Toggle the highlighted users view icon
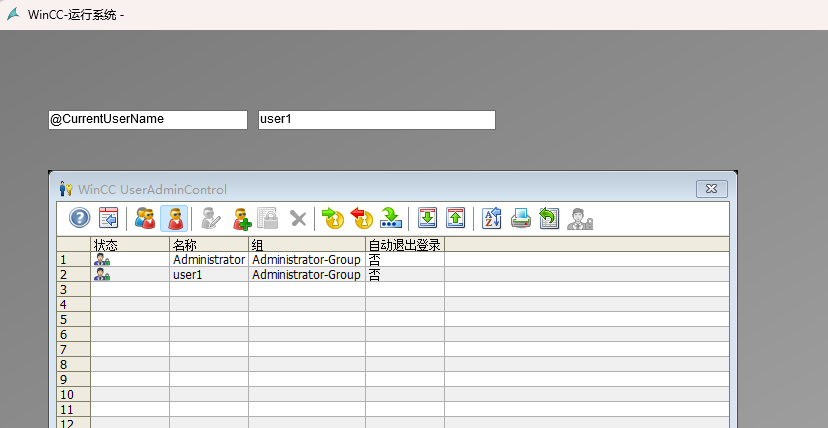This screenshot has height=428, width=828. point(174,218)
